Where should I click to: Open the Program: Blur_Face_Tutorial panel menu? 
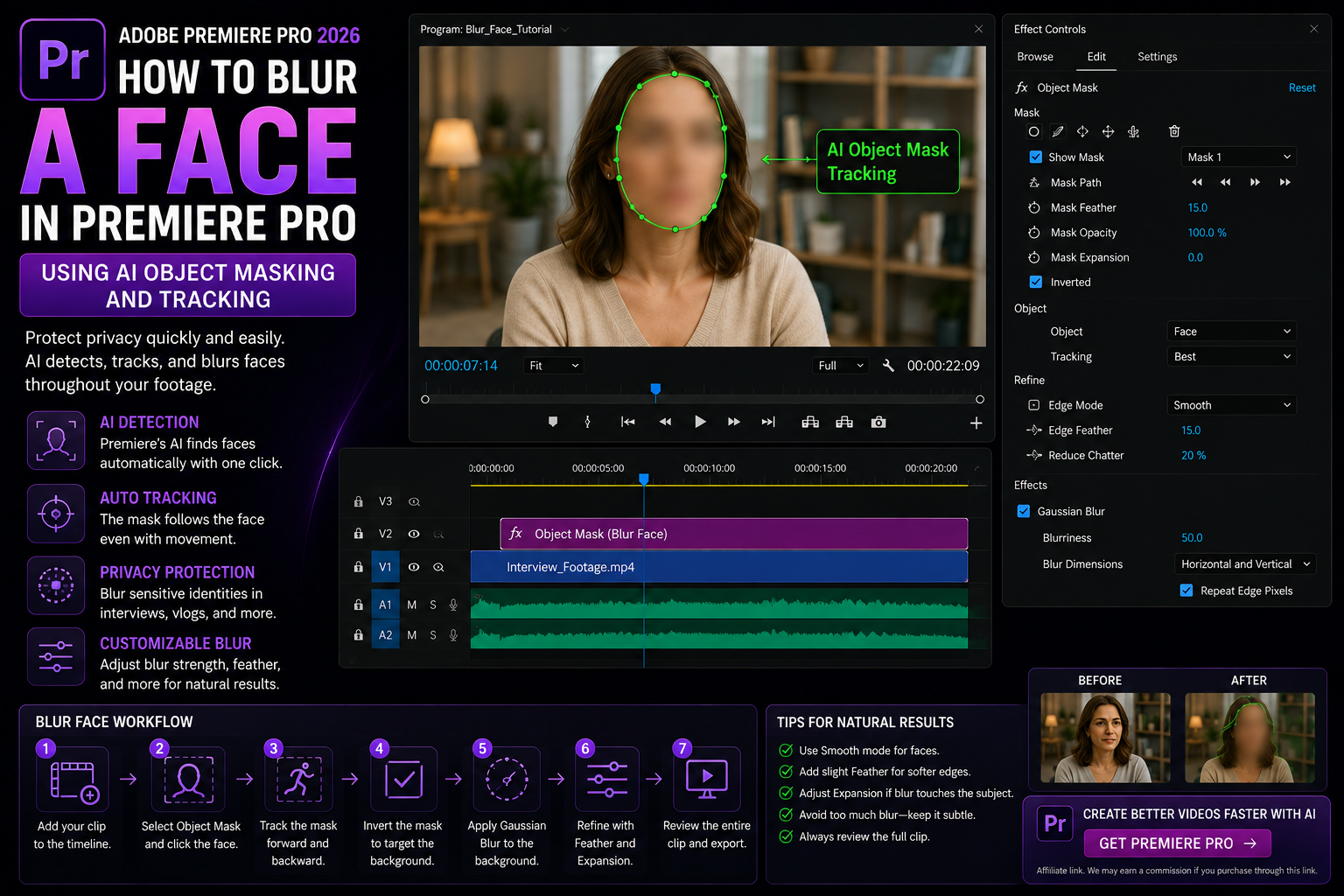point(564,30)
